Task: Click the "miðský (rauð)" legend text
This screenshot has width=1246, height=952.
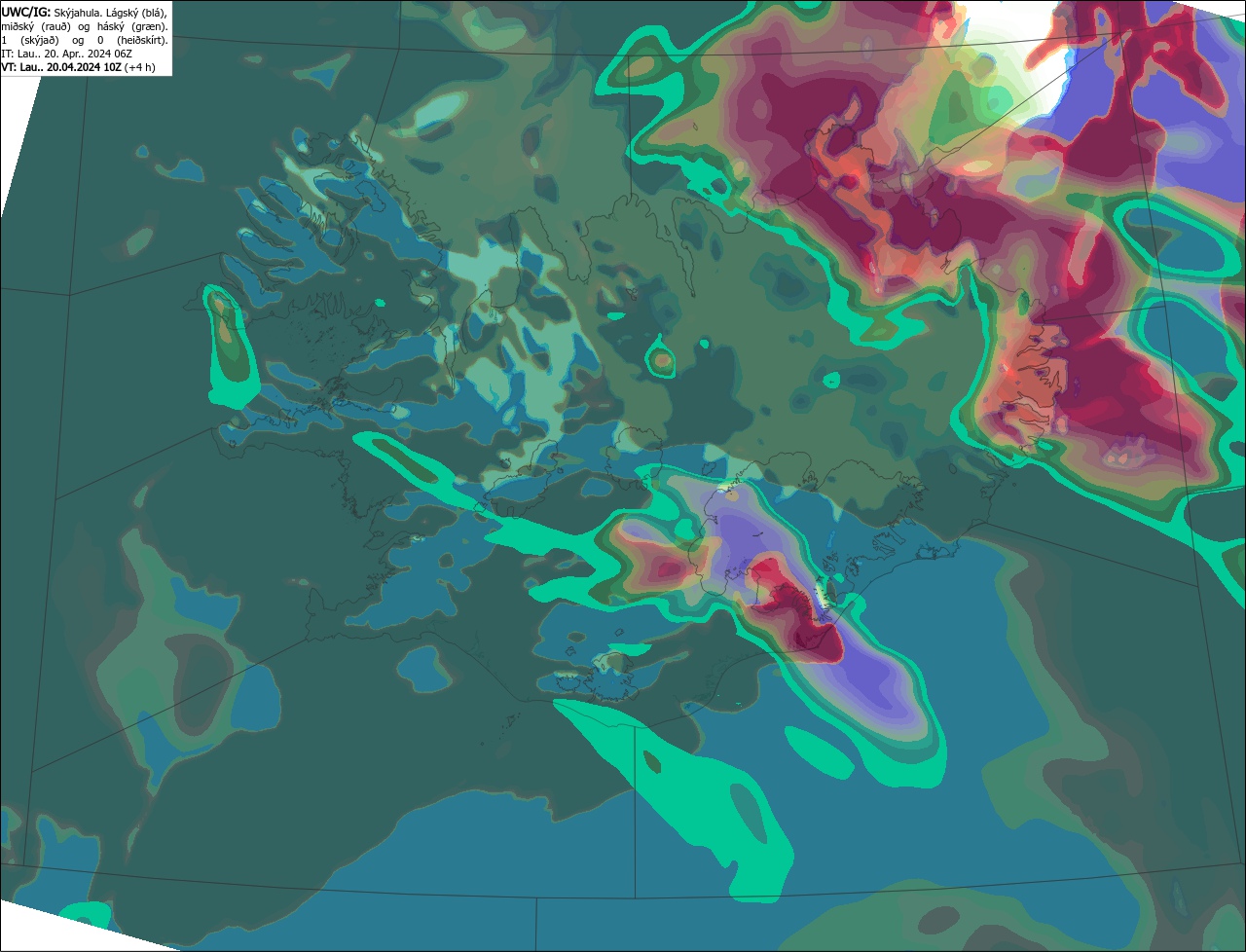Action: (x=36, y=27)
